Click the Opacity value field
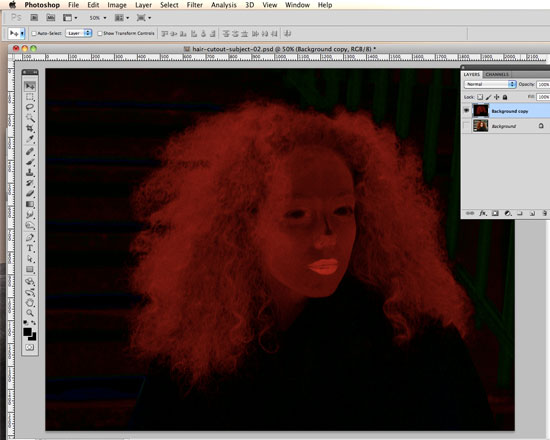This screenshot has width=550, height=440. coord(543,84)
